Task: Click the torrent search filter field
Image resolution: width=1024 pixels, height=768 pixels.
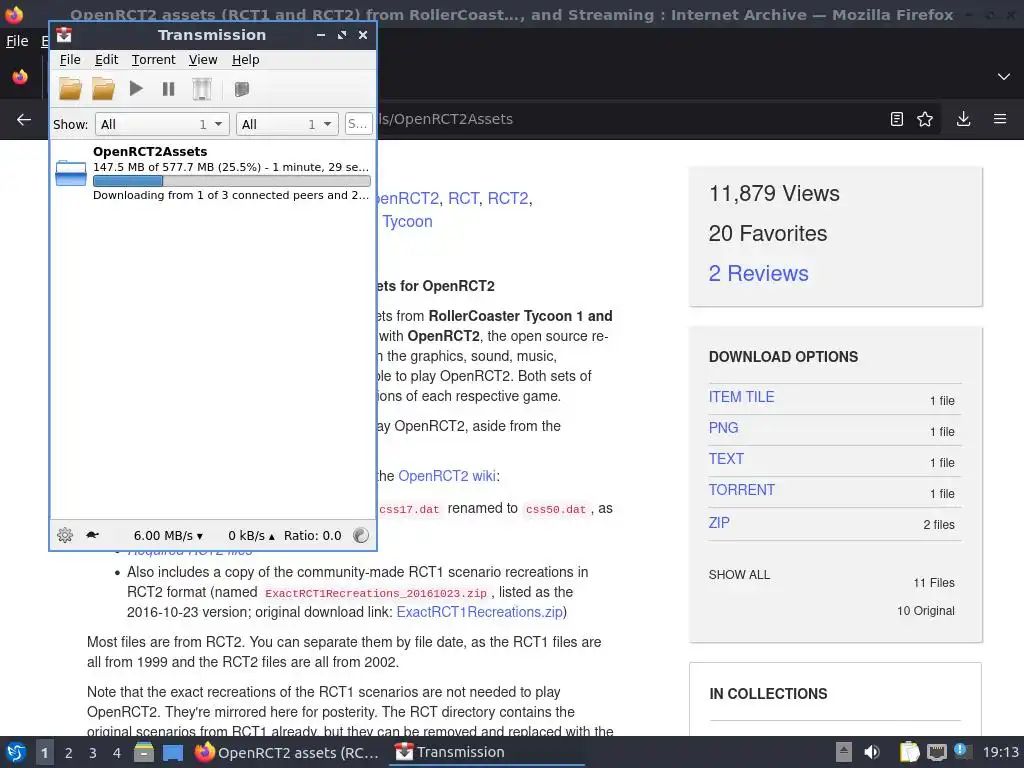Action: click(x=359, y=124)
